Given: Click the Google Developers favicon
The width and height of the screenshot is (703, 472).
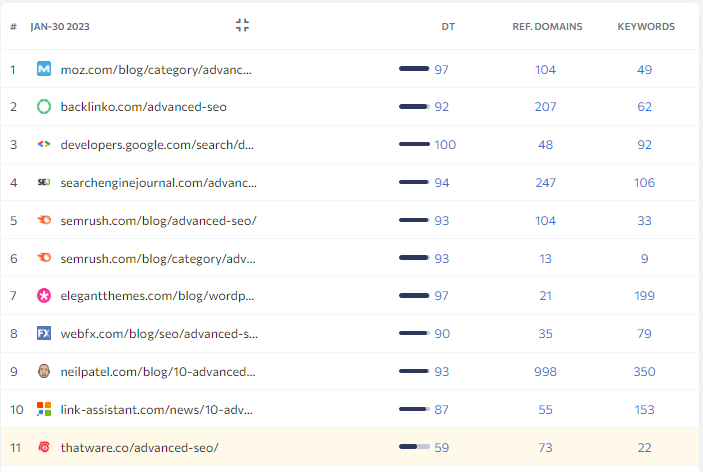Looking at the screenshot, I should click(x=44, y=144).
